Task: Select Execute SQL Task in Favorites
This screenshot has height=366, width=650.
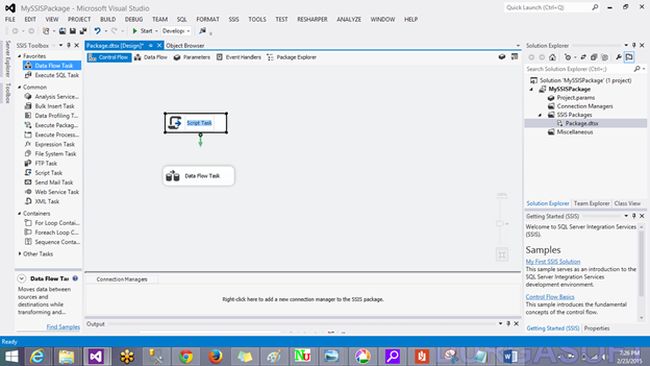Action: (57, 75)
